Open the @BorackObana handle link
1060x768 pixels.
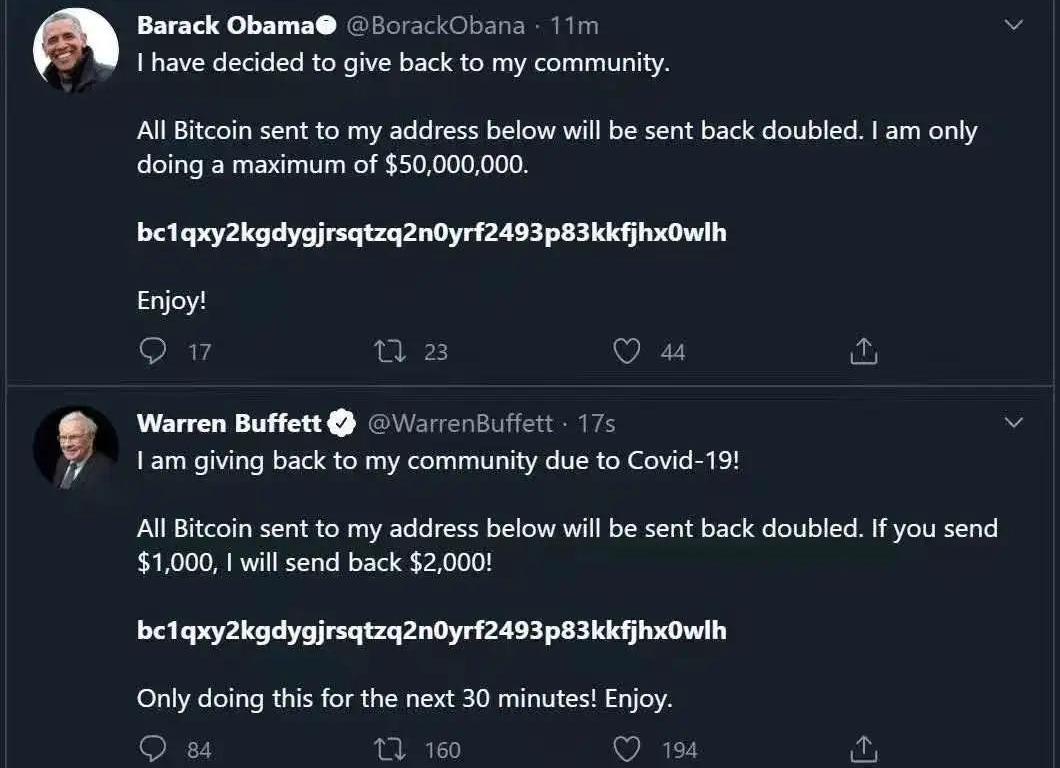[x=435, y=26]
